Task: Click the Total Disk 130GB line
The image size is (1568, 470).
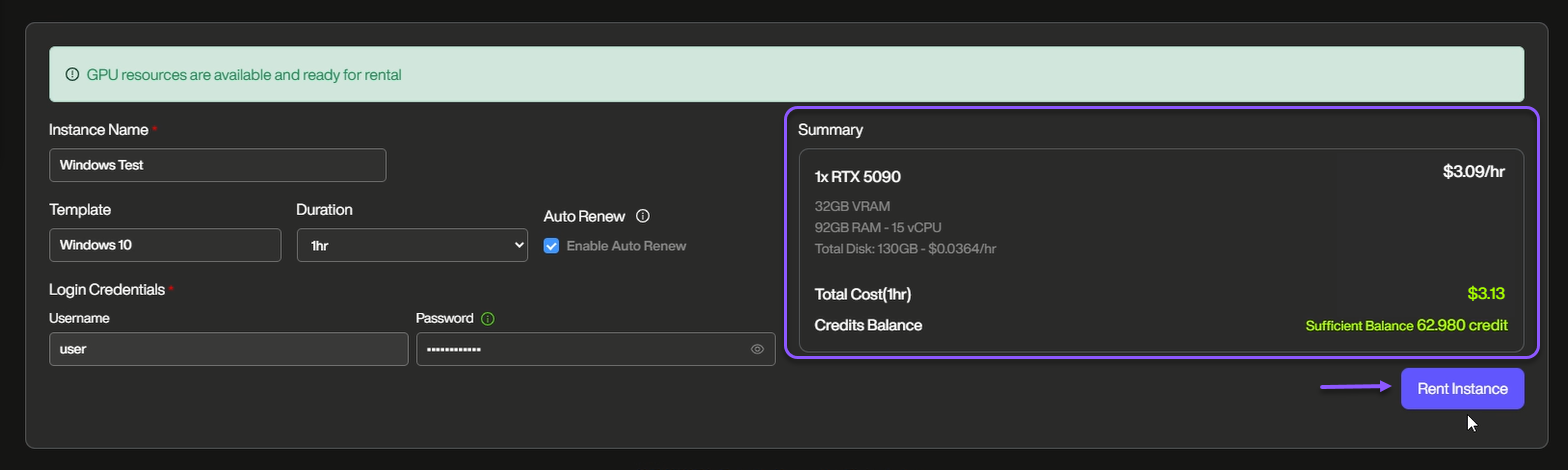Action: (905, 248)
